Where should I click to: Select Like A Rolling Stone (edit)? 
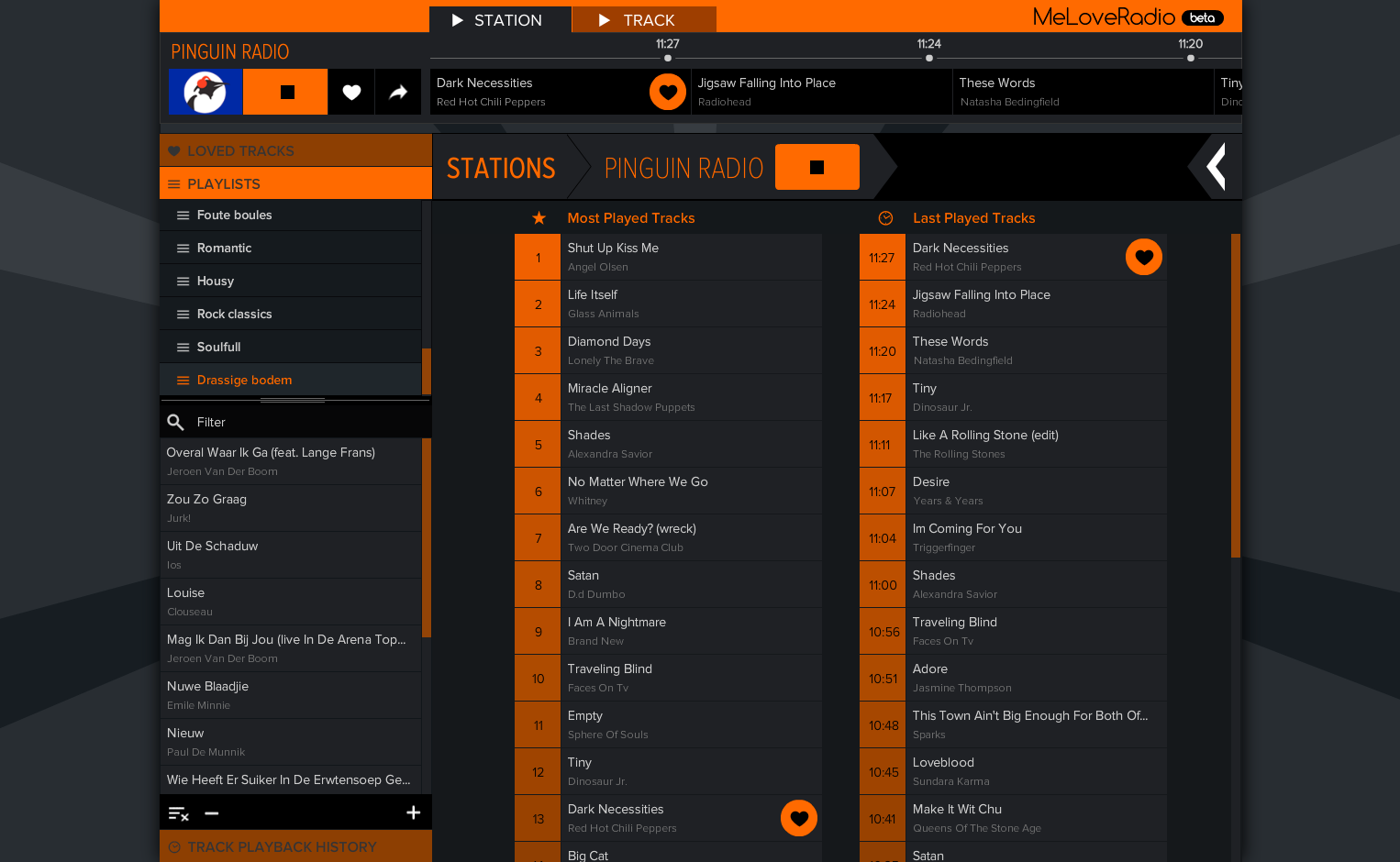pos(1013,444)
